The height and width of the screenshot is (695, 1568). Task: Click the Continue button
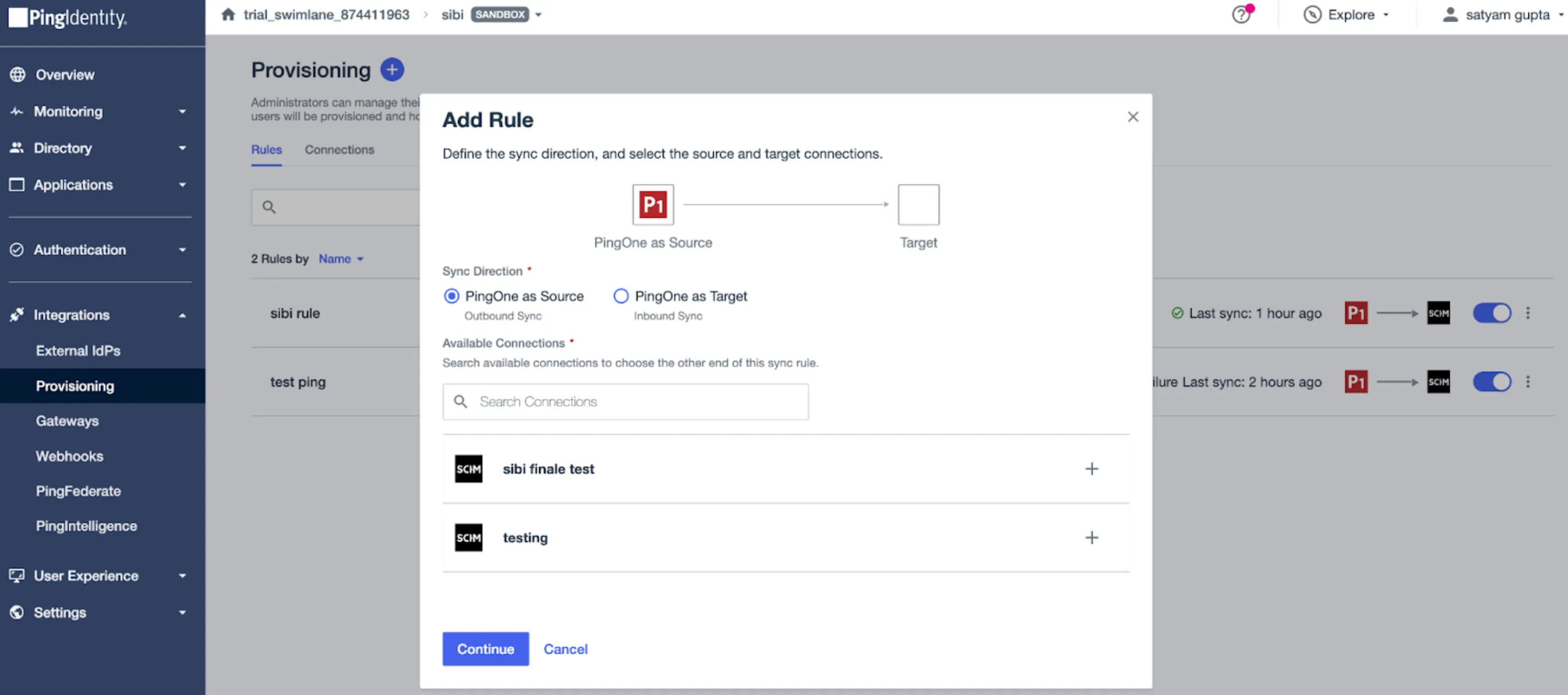485,649
